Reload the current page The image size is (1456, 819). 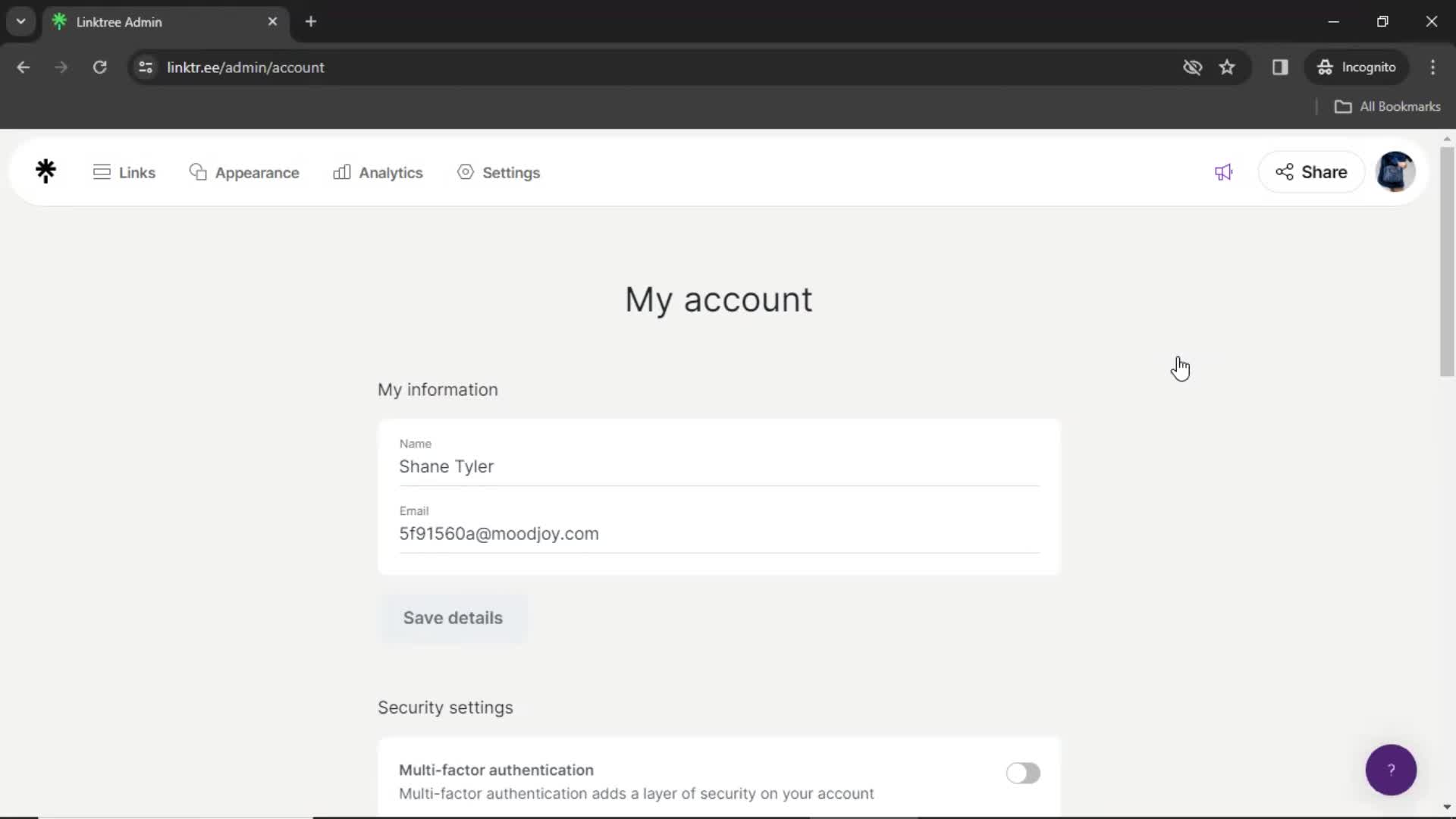tap(99, 67)
